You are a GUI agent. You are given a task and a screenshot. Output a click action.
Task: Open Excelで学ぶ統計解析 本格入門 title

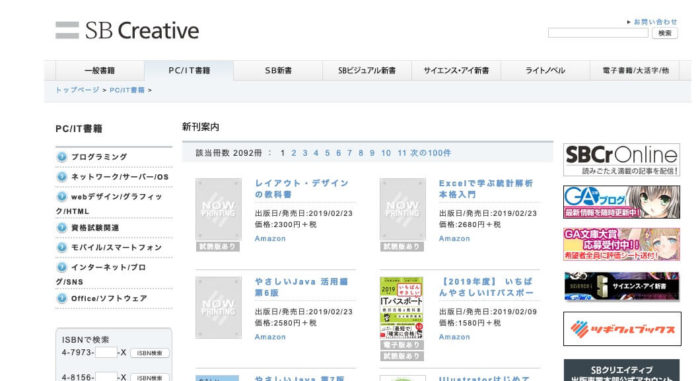[x=486, y=188]
